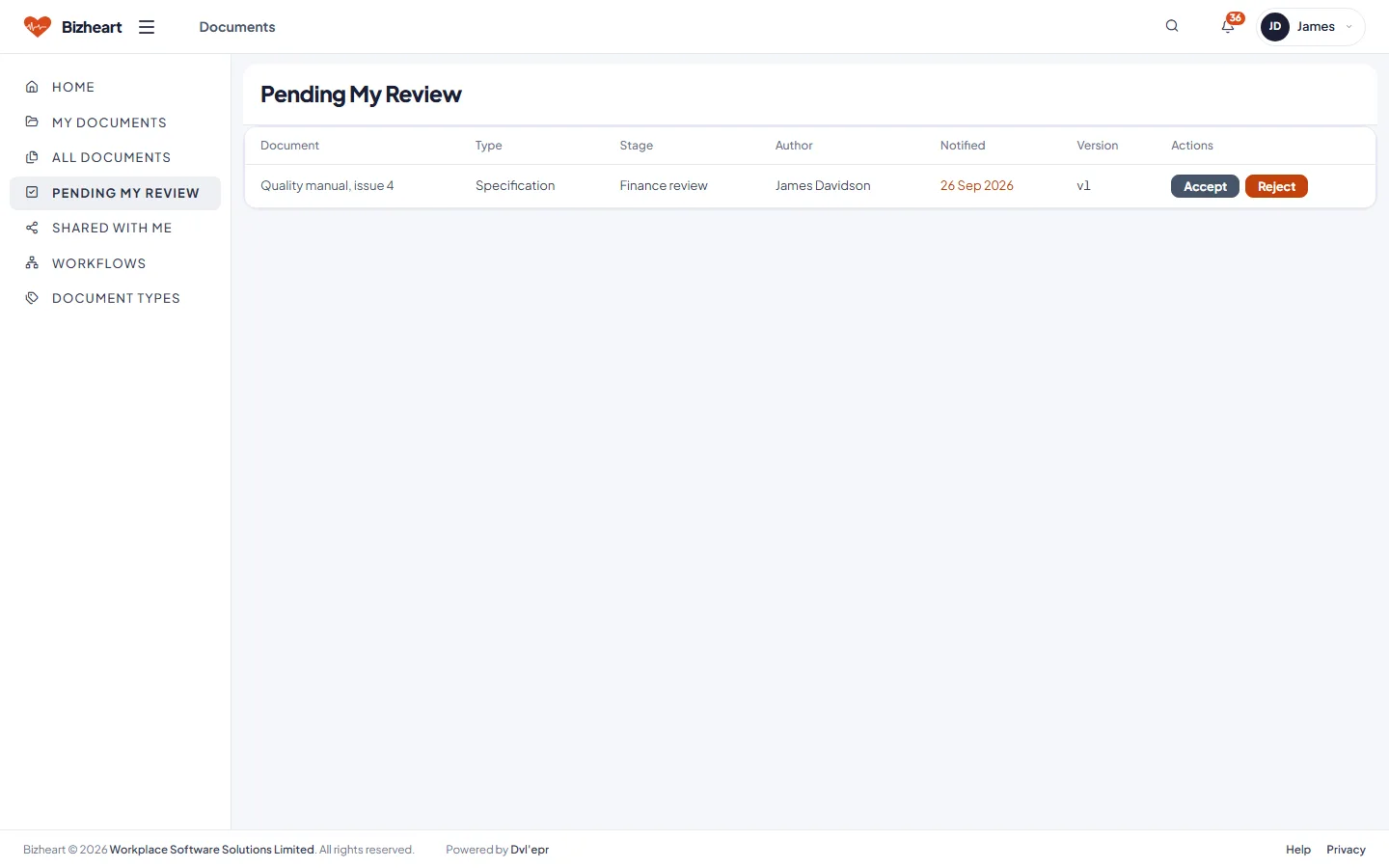
Task: Click the Home house icon in sidebar
Action: 32,87
